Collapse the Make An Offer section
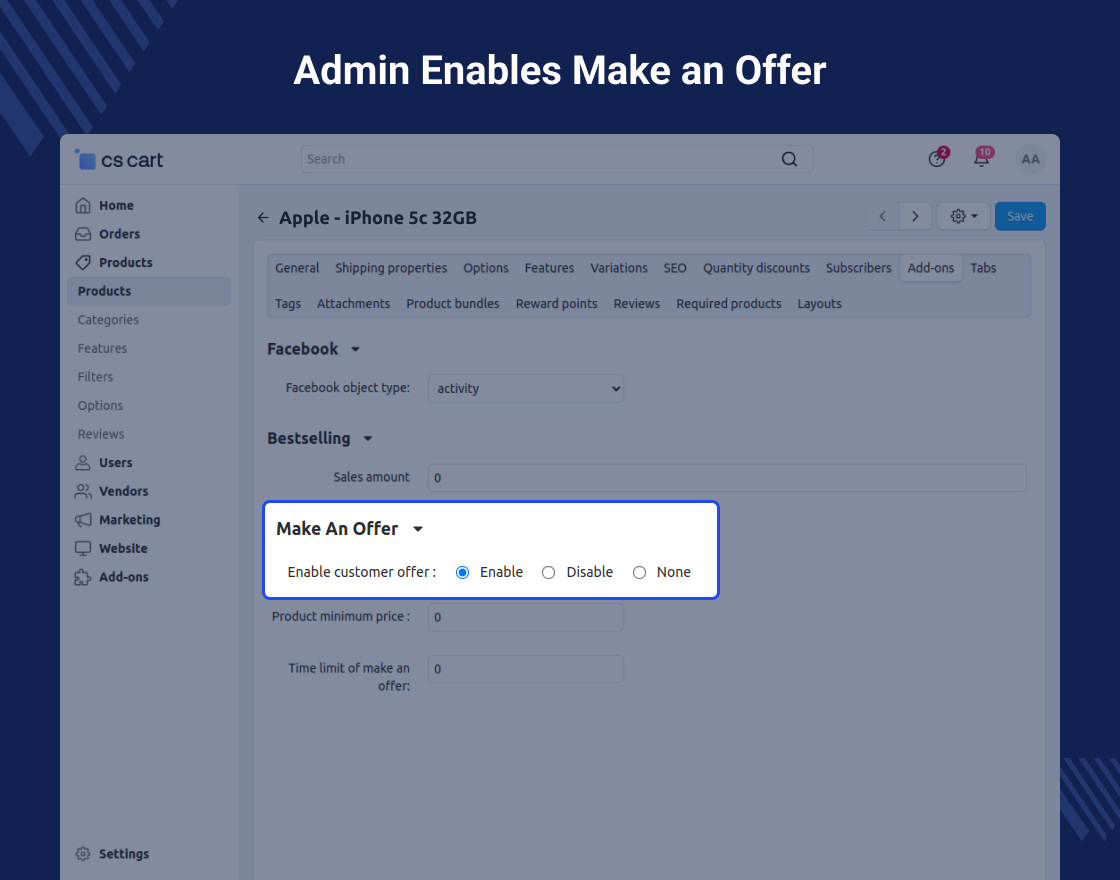This screenshot has height=880, width=1120. click(x=418, y=529)
